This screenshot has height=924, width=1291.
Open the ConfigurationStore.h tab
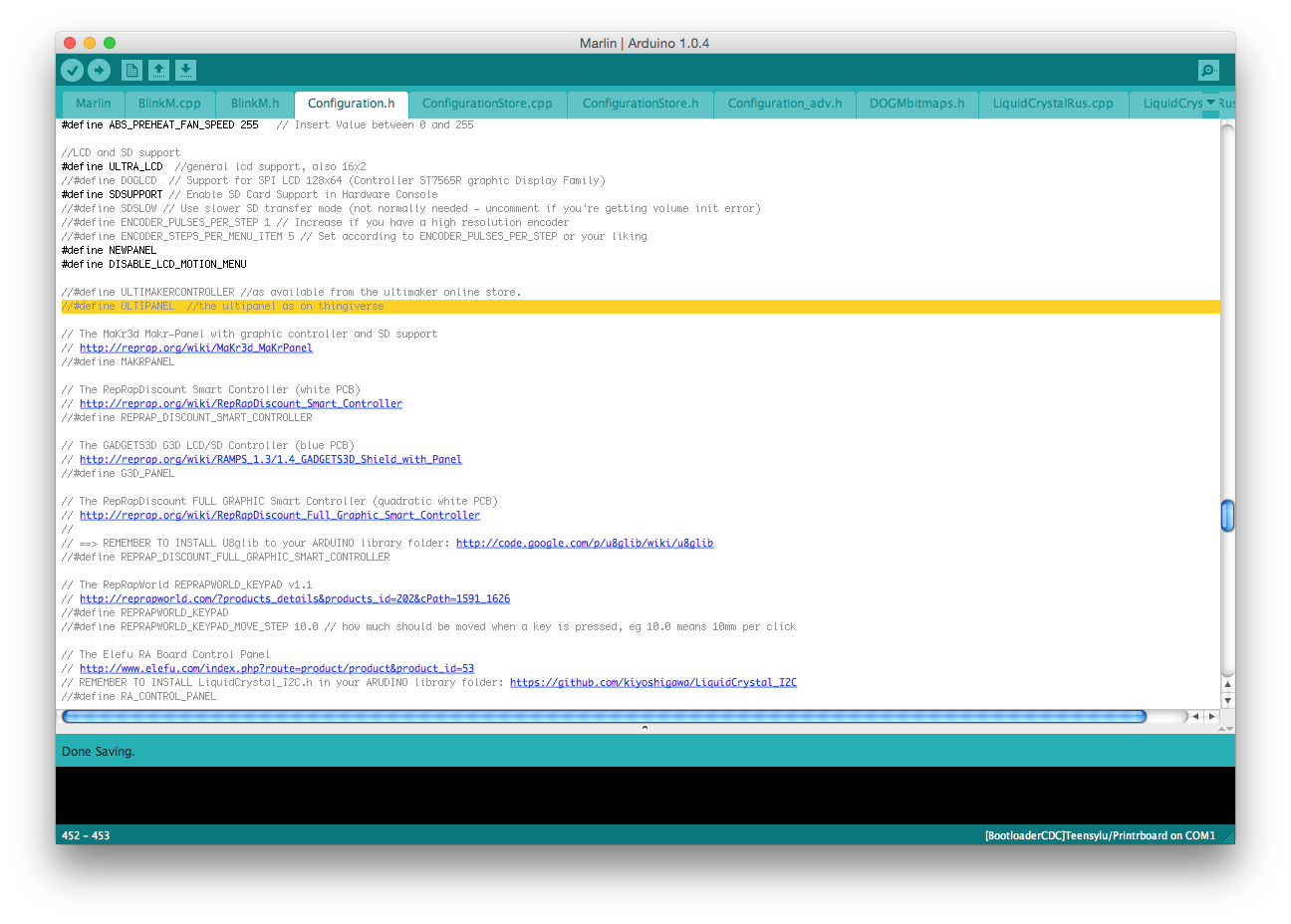click(641, 104)
